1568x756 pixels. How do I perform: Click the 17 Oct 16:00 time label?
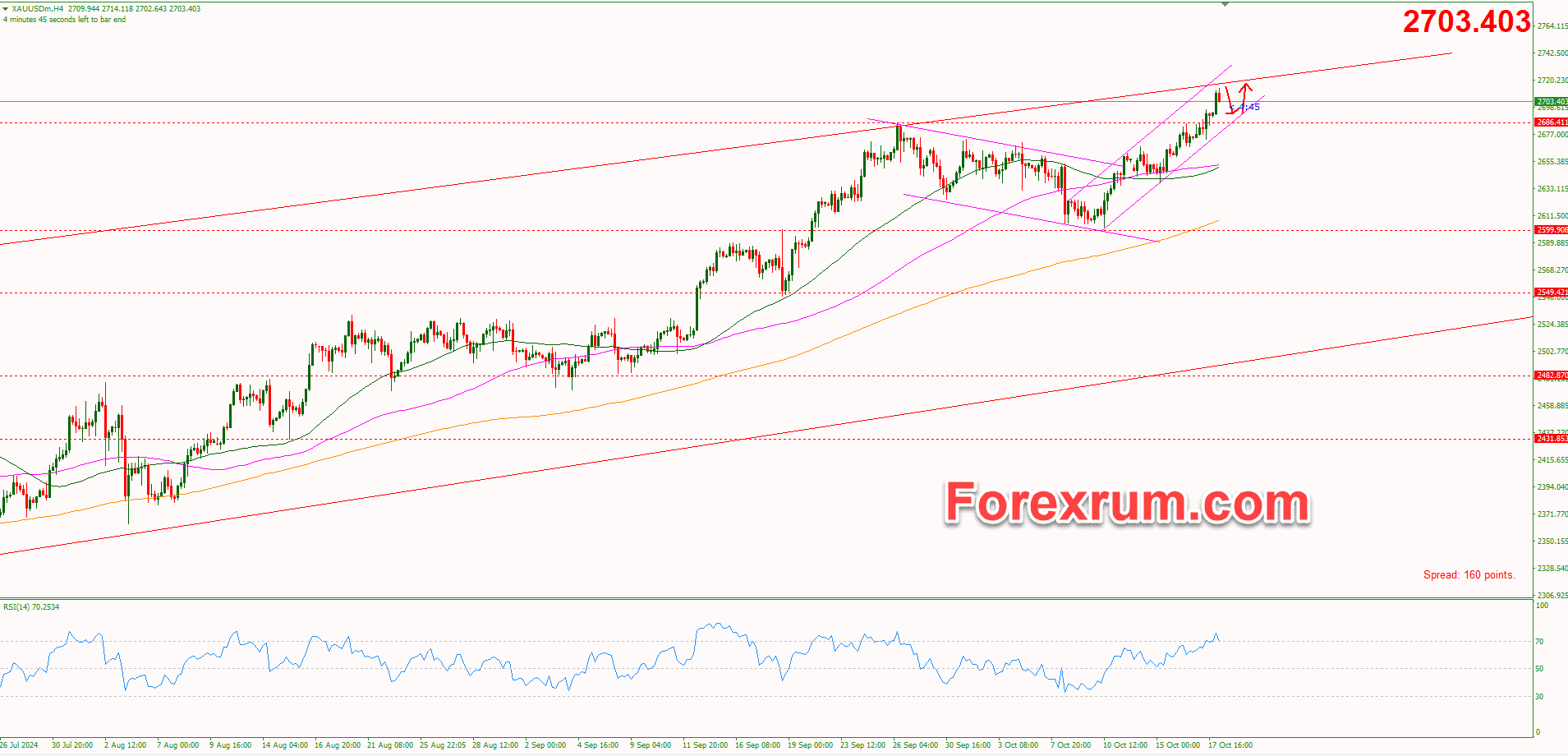[1230, 745]
